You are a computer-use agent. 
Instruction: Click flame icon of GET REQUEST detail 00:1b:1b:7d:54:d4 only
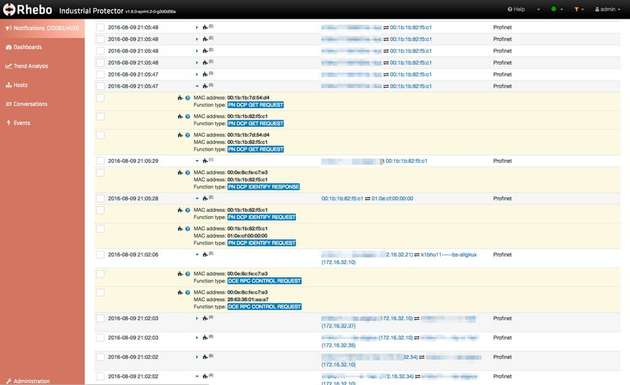click(180, 98)
